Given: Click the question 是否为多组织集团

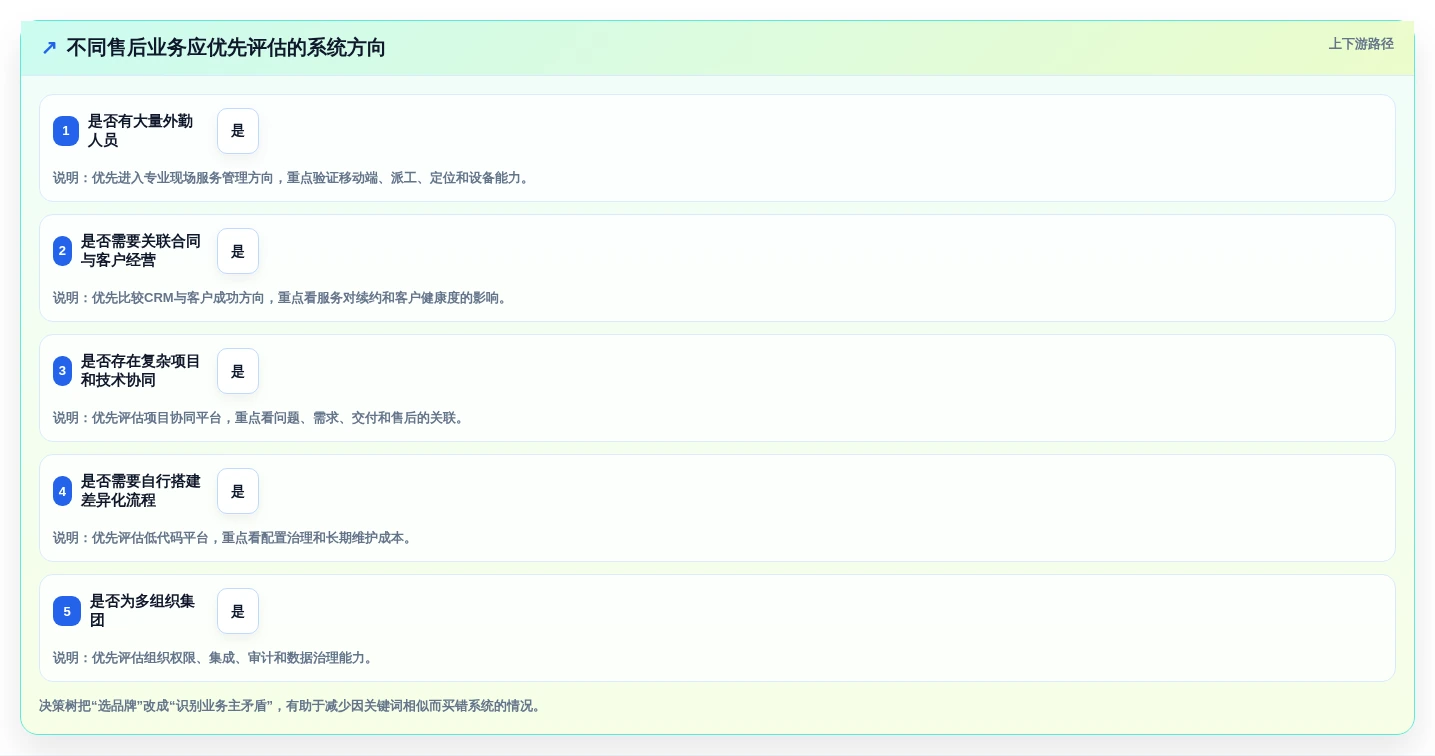Looking at the screenshot, I should tap(142, 611).
